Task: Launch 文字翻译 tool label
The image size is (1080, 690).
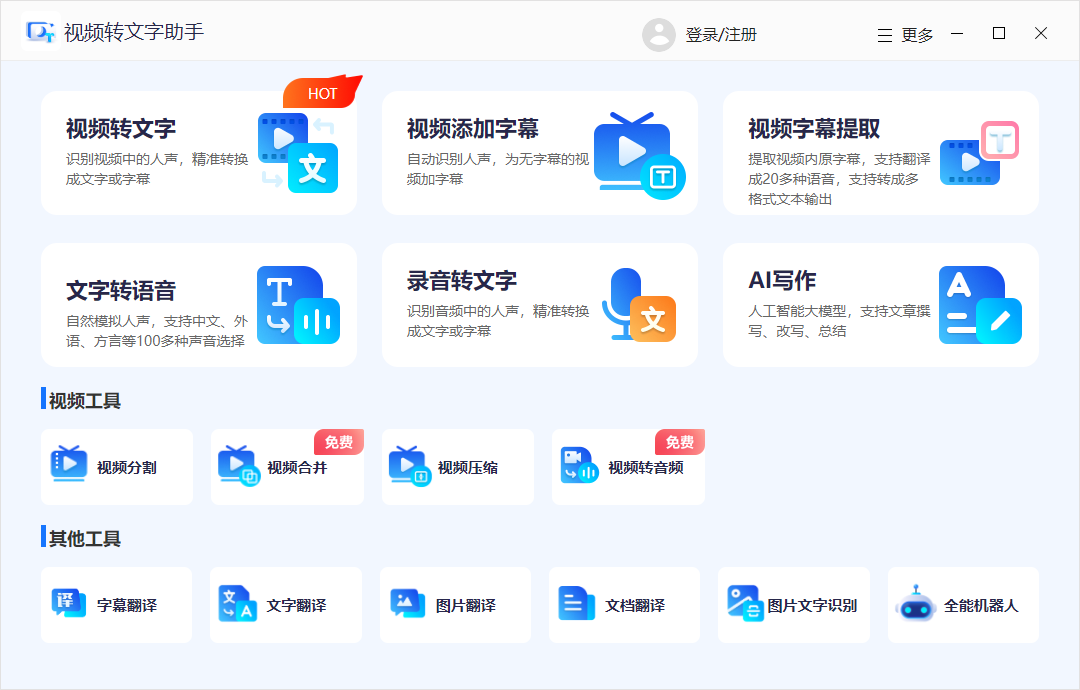Action: pyautogui.click(x=296, y=605)
